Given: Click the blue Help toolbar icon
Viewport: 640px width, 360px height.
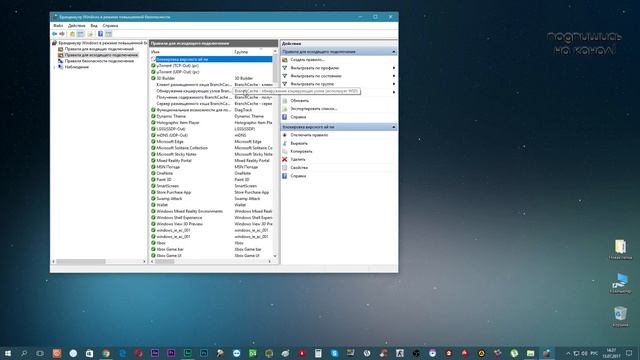Looking at the screenshot, I should pos(100,34).
